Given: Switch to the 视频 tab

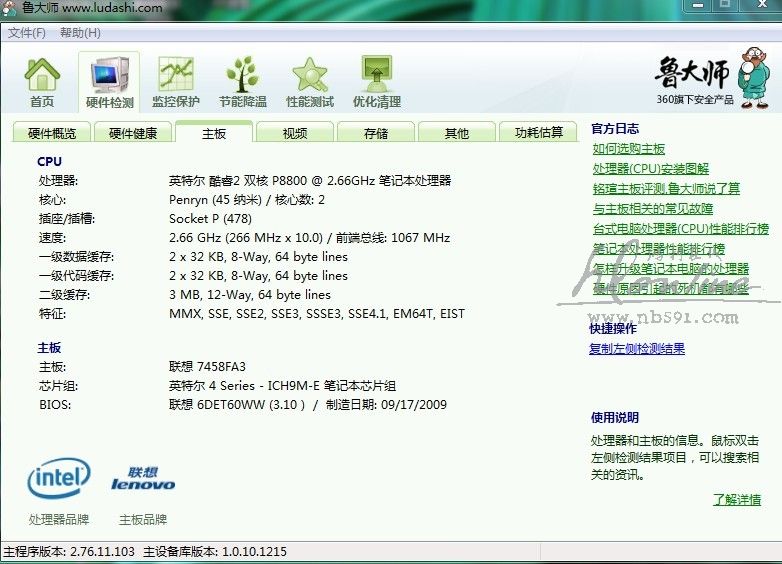Looking at the screenshot, I should [x=295, y=133].
